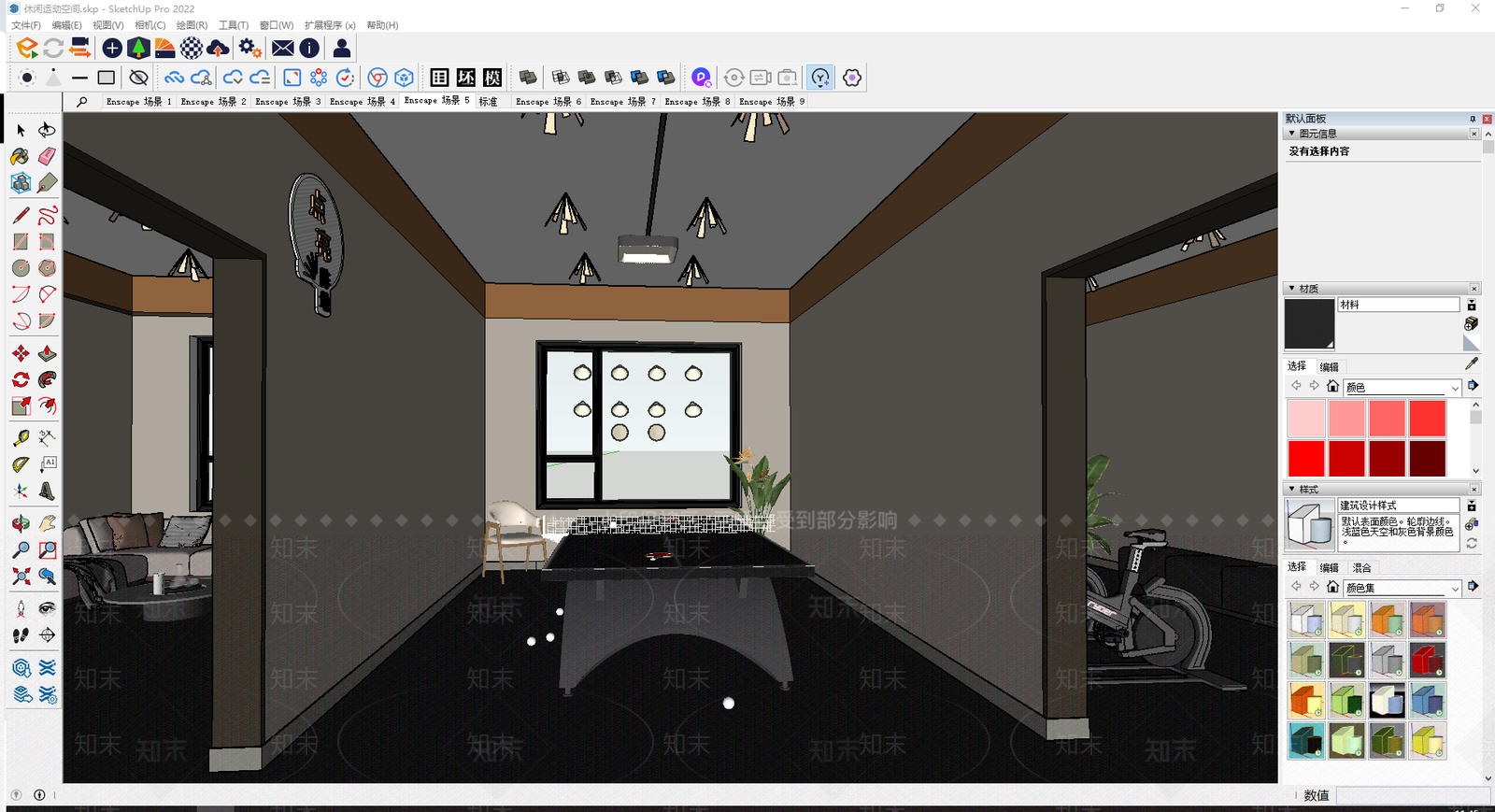Activate the Zoom magnifier tool
This screenshot has width=1495, height=812.
click(x=21, y=549)
